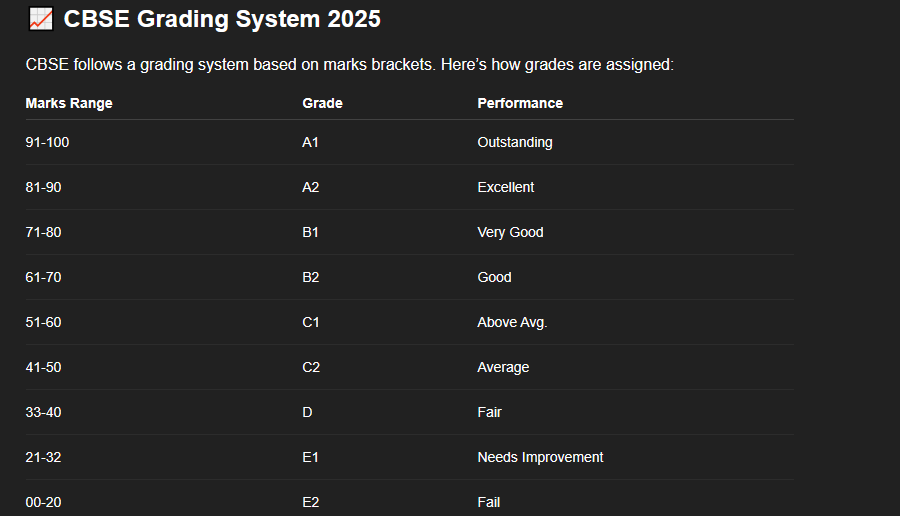
Task: Click grade B2 in the table
Action: tap(311, 277)
